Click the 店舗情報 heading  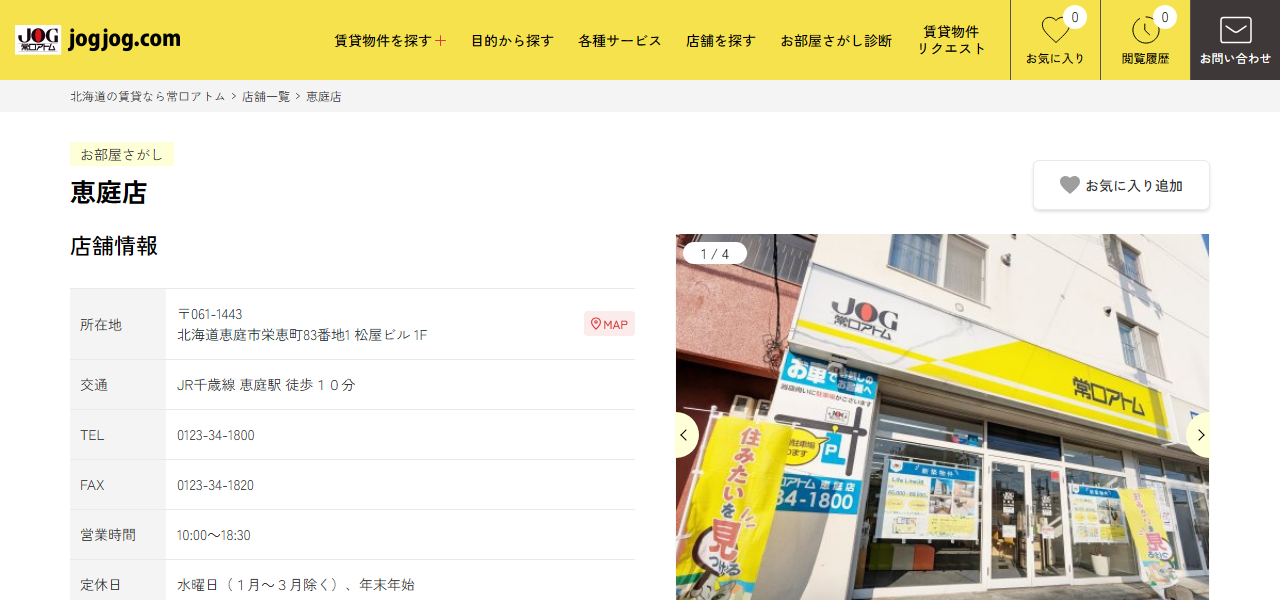114,246
